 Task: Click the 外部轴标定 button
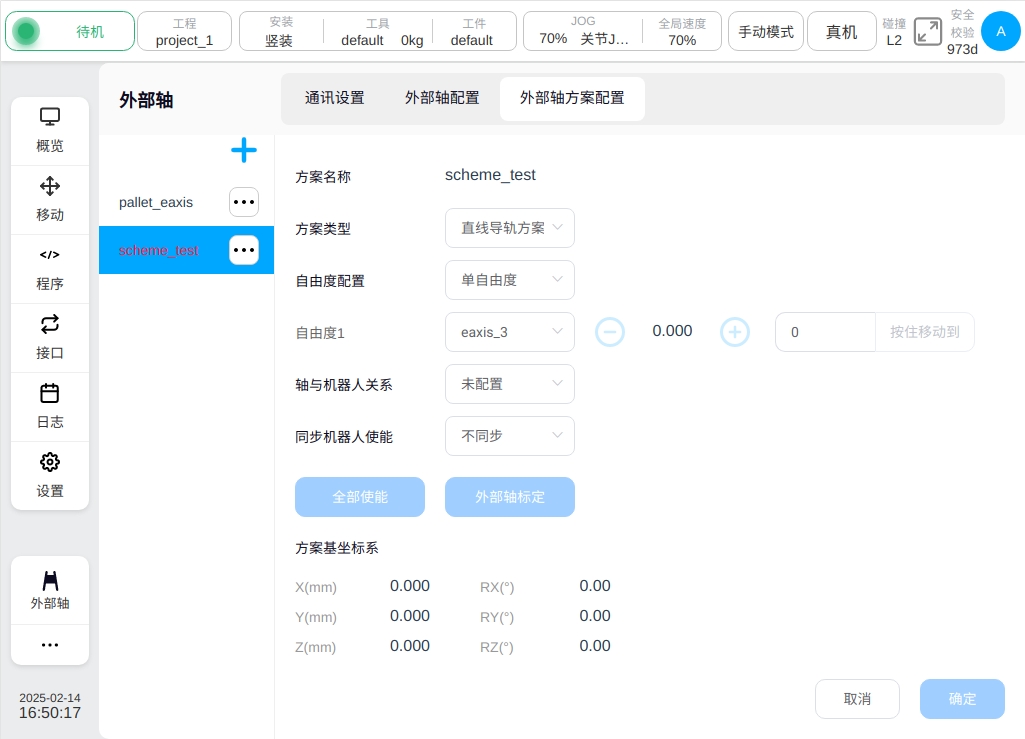tap(510, 497)
